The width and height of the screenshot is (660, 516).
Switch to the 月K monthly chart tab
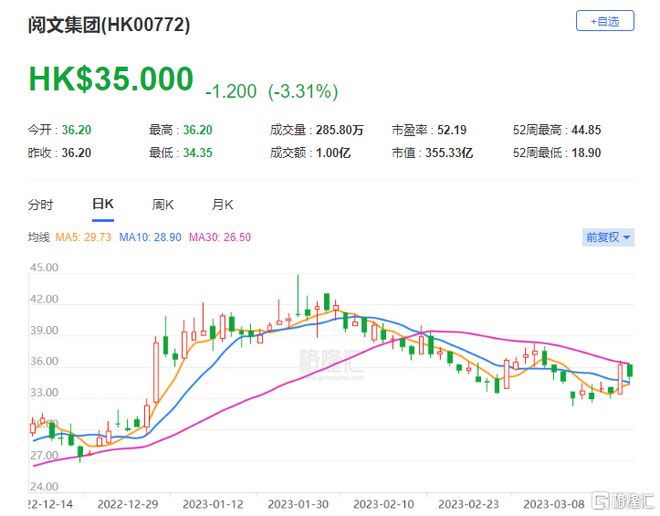coord(222,204)
